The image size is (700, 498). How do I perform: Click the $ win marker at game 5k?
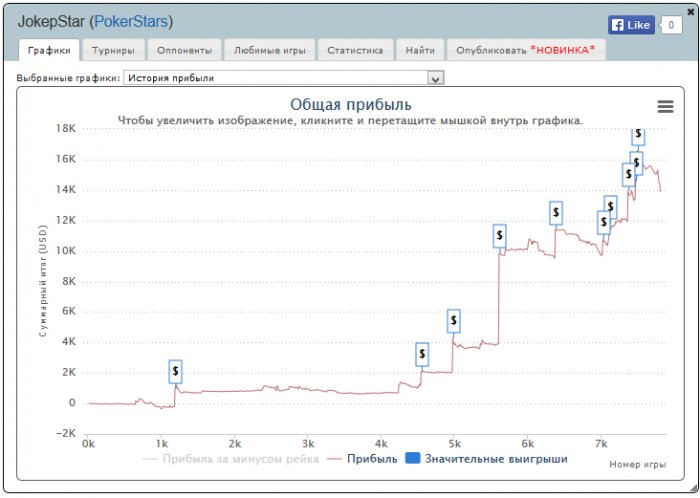[454, 321]
